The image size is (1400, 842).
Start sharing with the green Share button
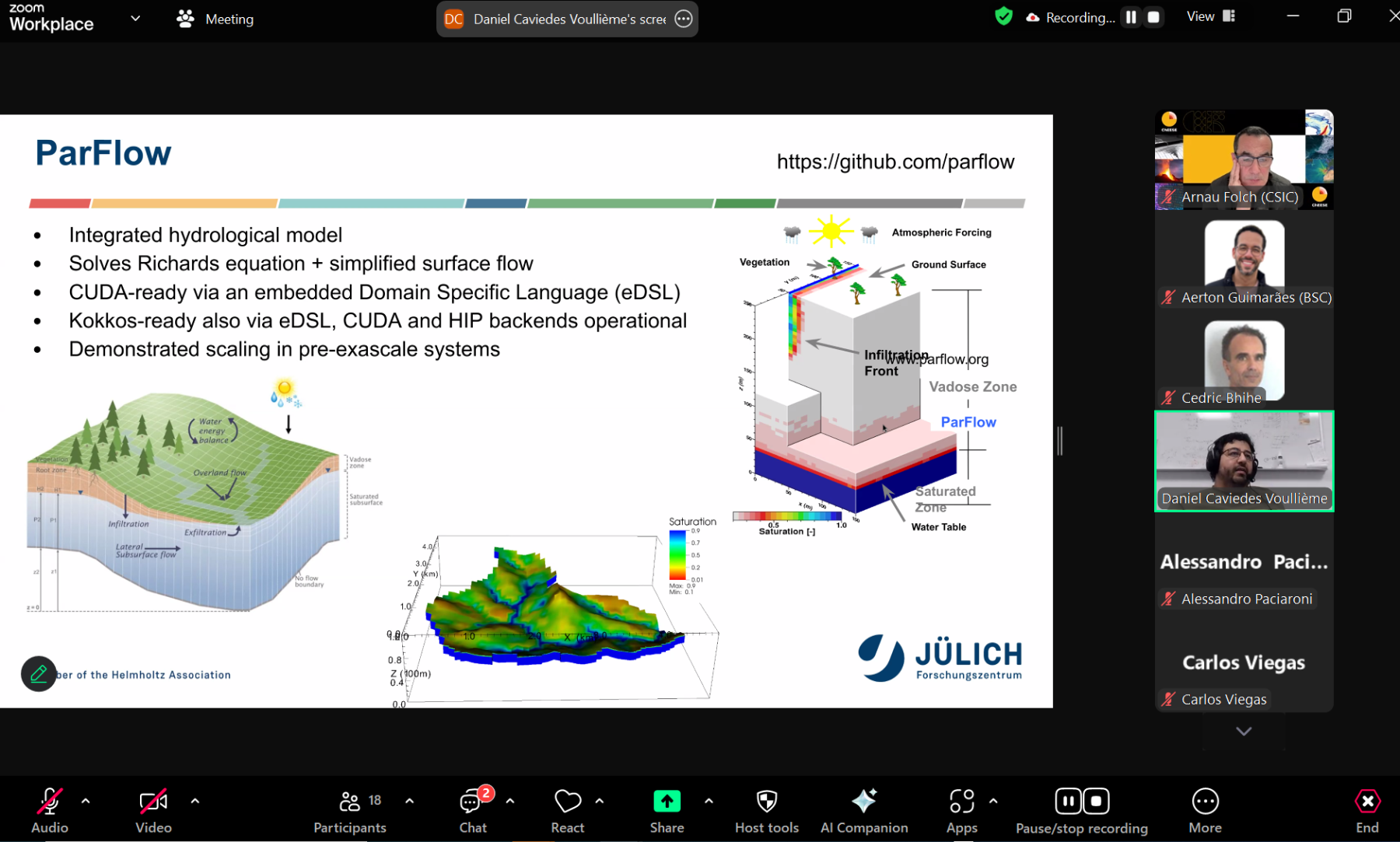667,810
